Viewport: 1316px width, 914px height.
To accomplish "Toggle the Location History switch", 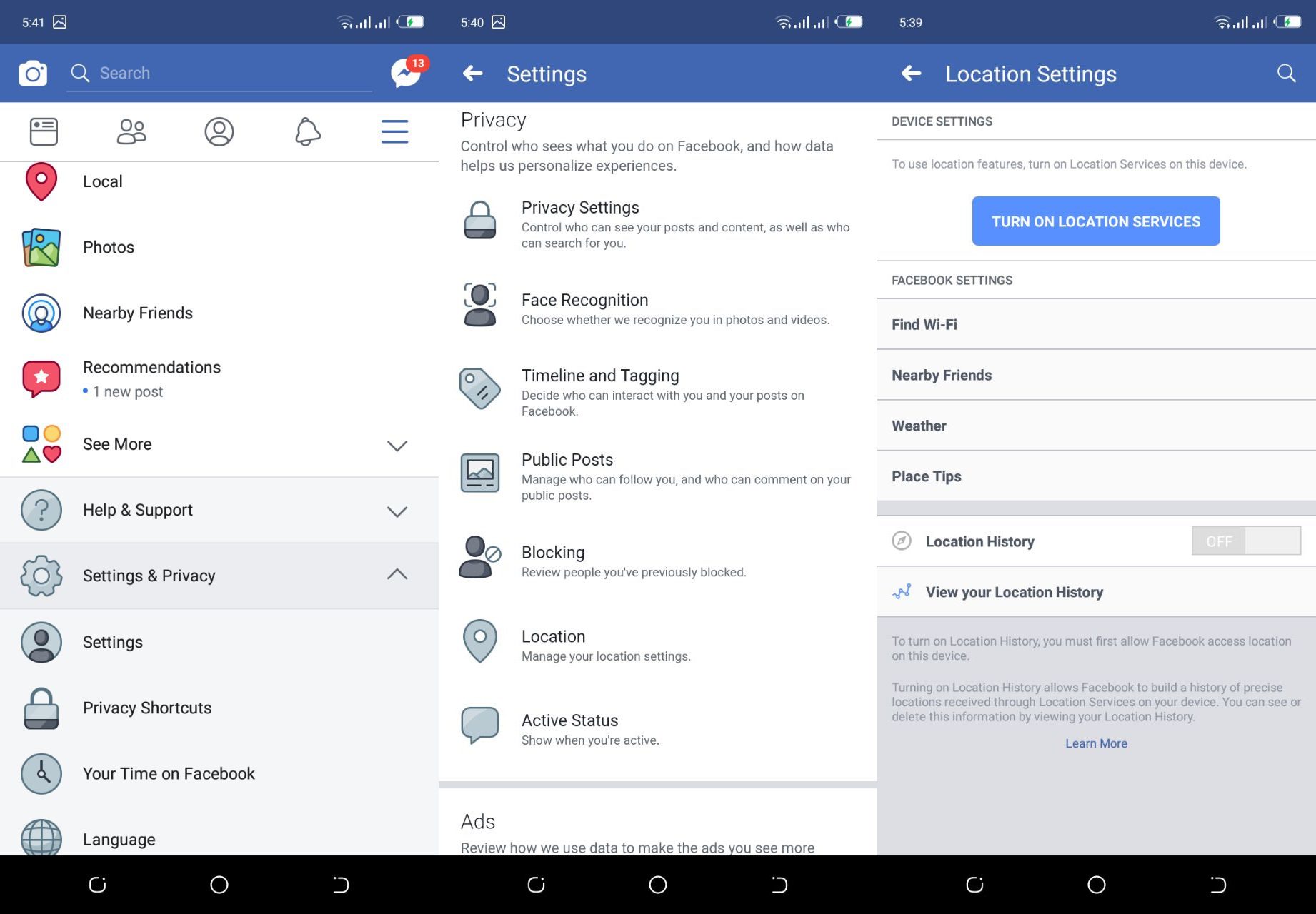I will [x=1246, y=541].
